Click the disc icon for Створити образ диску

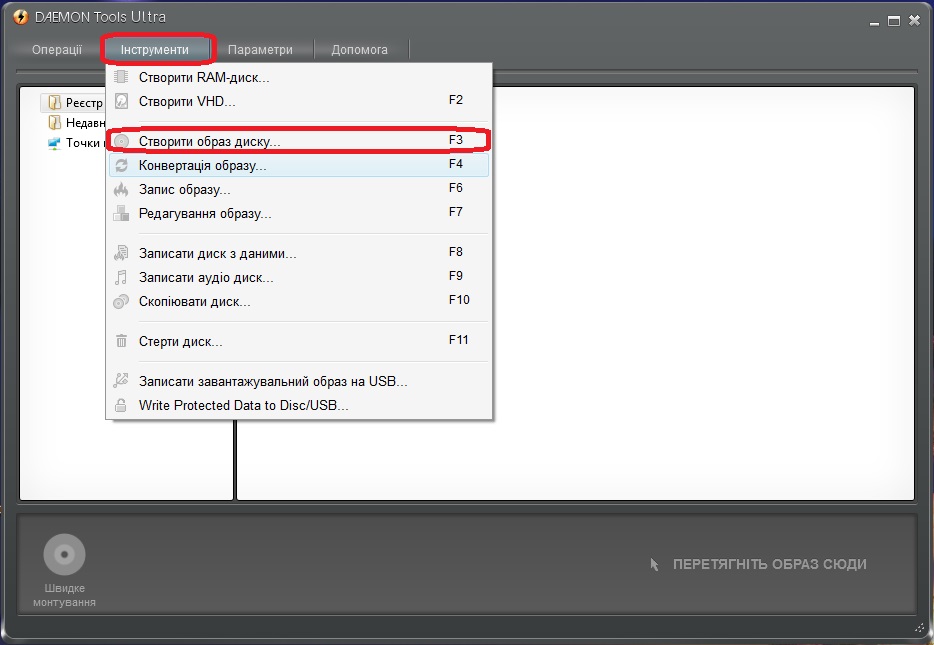[121, 141]
